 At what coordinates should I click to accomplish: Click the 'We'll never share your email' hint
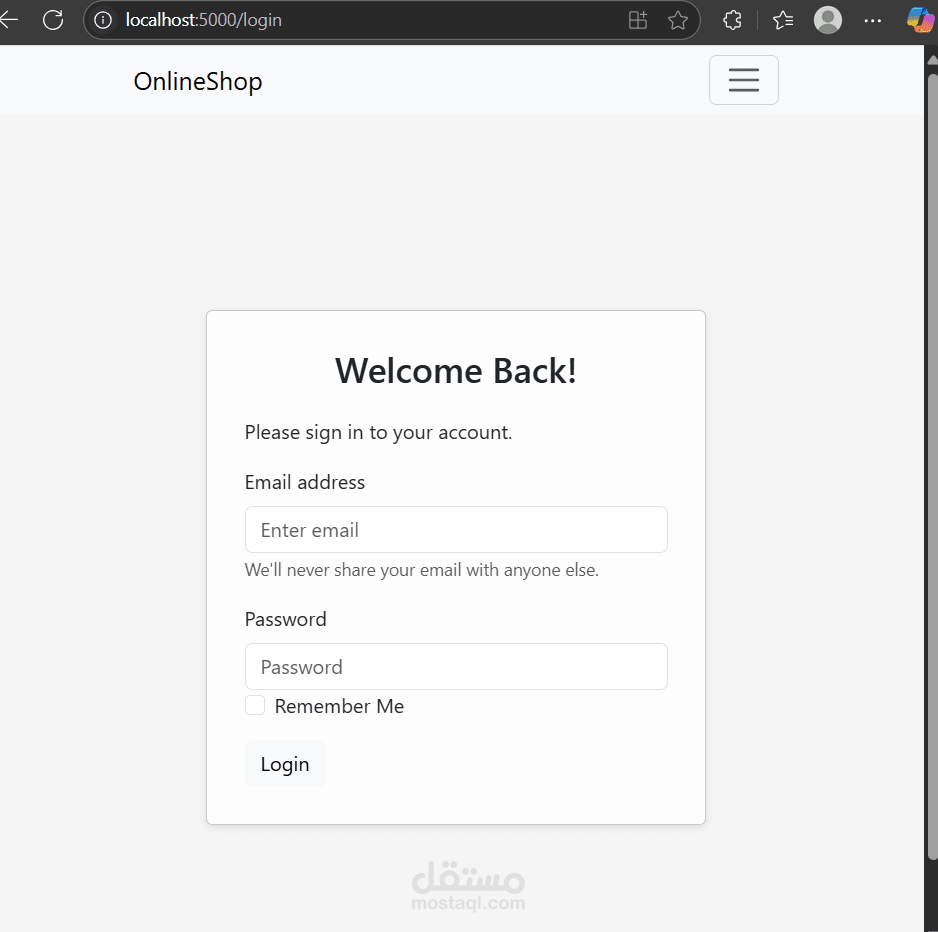(422, 570)
